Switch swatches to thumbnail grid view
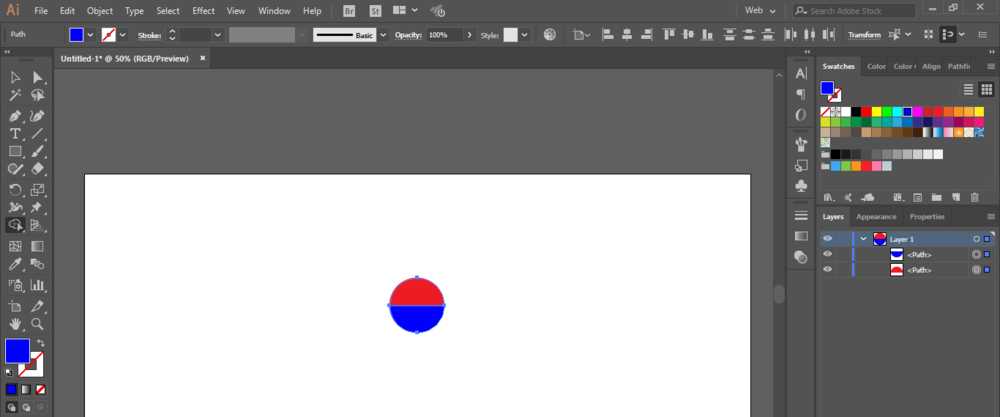This screenshot has width=1000, height=417. click(987, 89)
